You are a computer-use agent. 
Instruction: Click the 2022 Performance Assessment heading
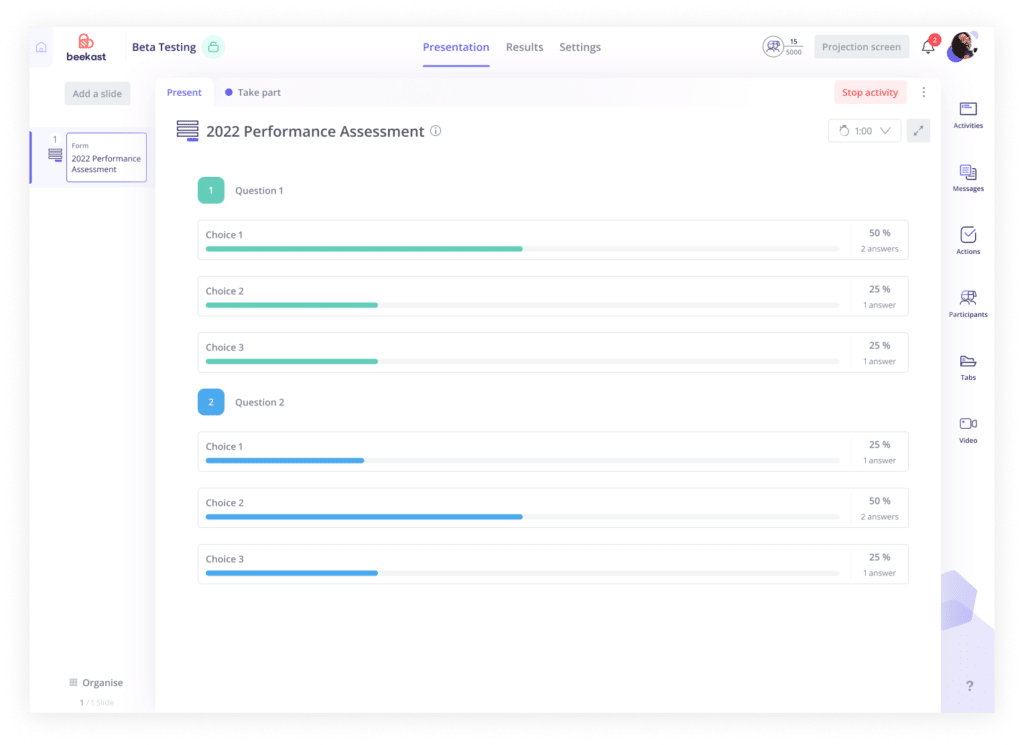coord(315,131)
